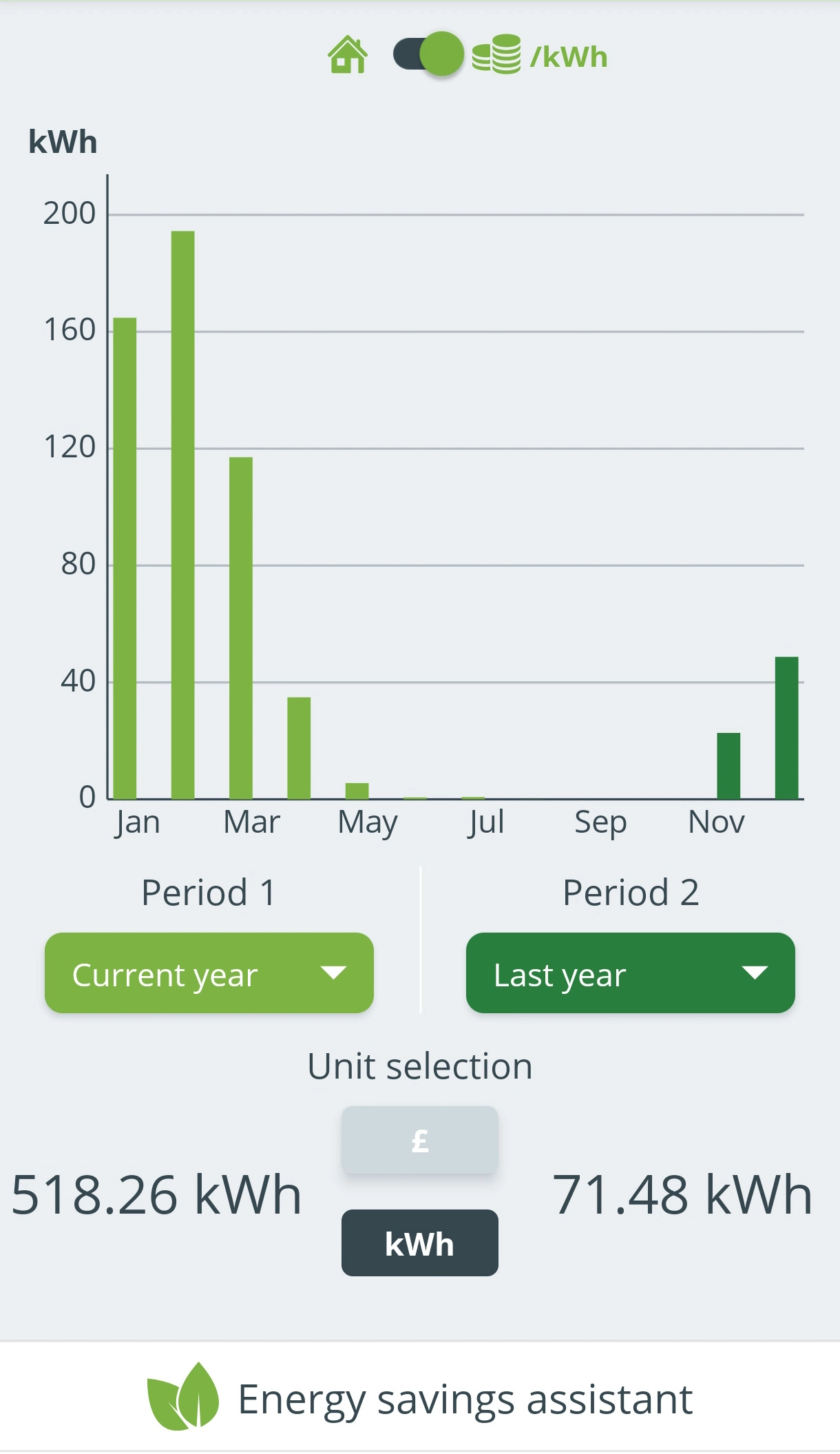Select the kWh unit button

click(x=419, y=1243)
